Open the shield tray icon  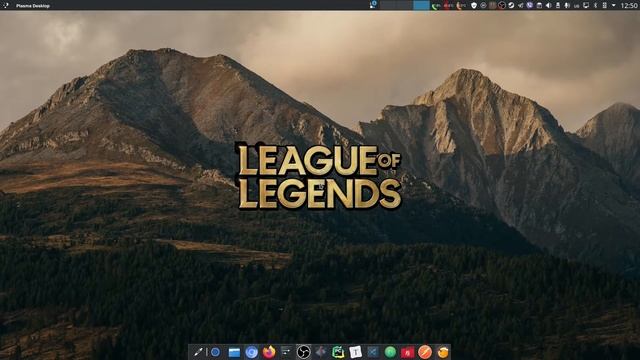click(474, 5)
